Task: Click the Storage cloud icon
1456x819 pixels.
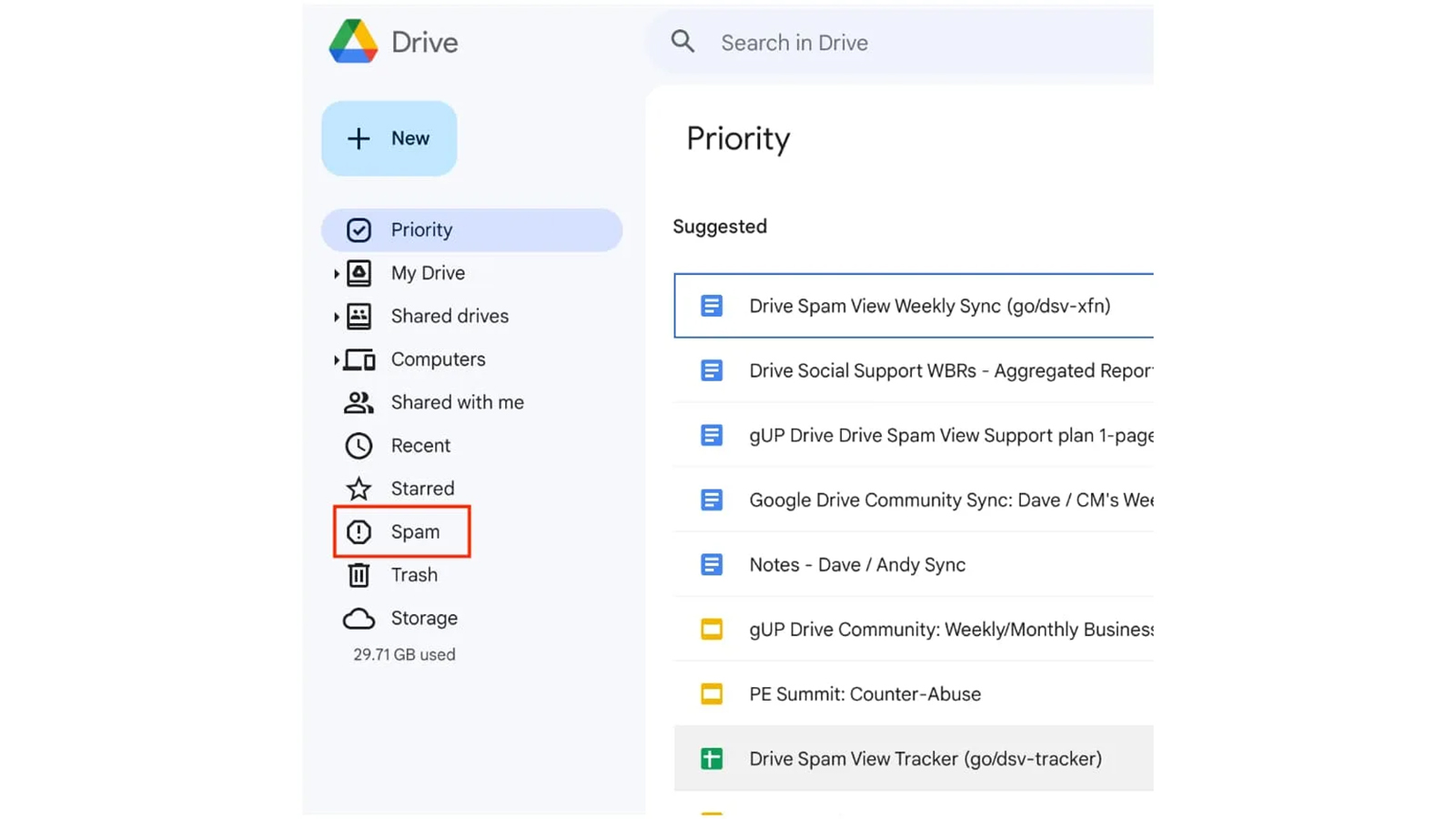Action: pyautogui.click(x=359, y=619)
